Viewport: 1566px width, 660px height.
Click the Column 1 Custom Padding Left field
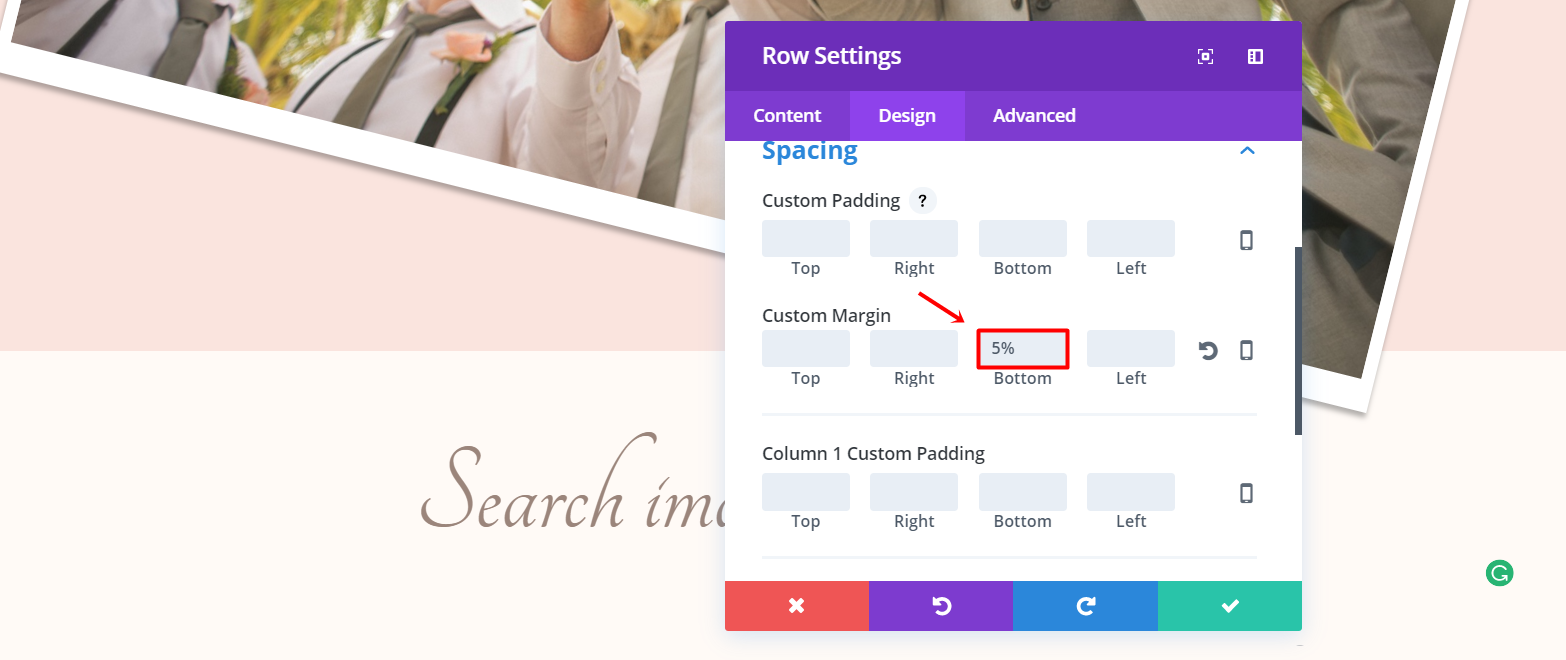[1131, 492]
